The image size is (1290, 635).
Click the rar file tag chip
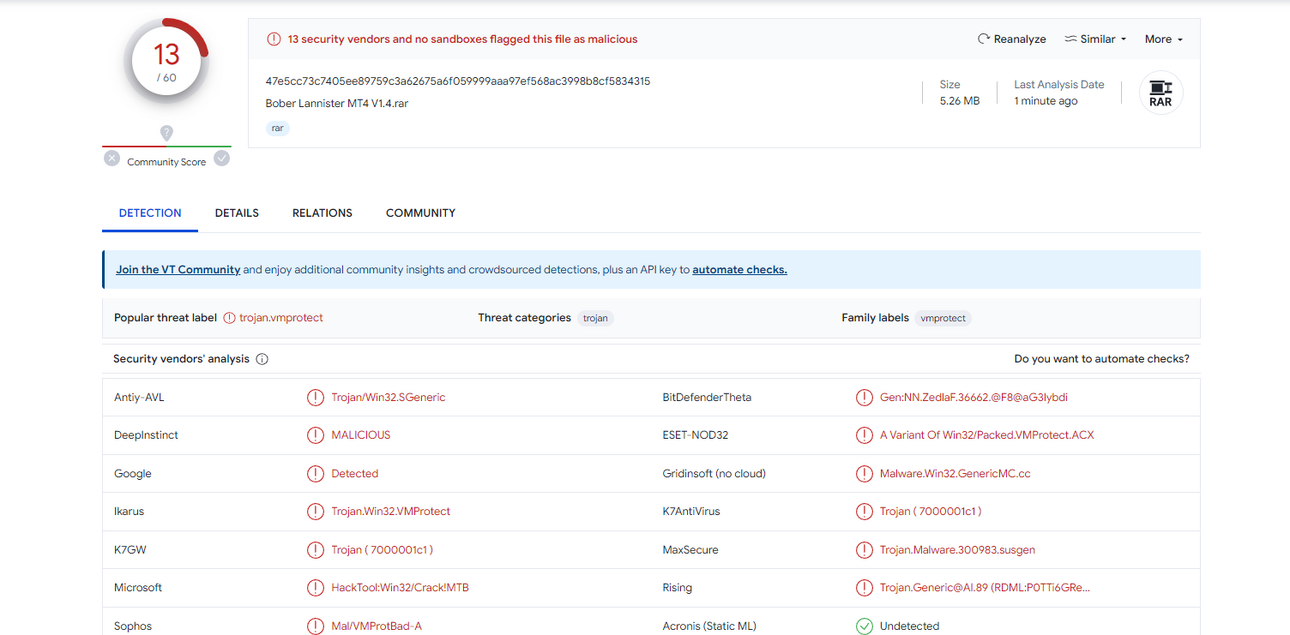point(278,128)
